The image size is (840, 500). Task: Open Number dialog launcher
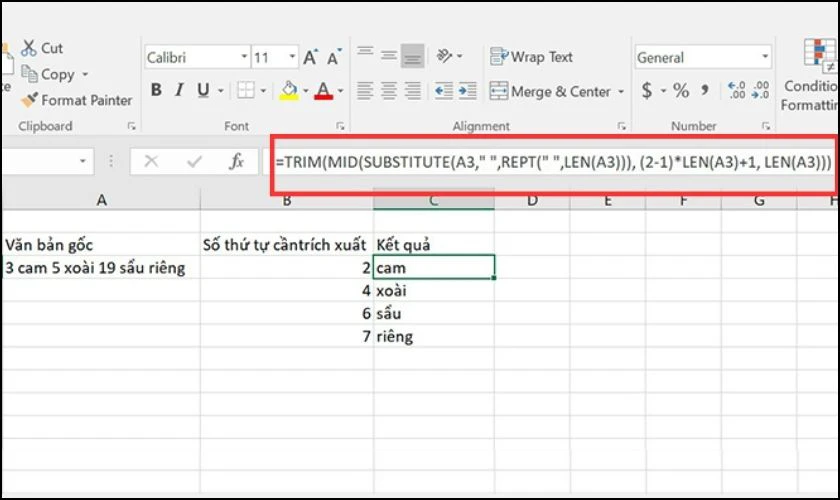pyautogui.click(x=766, y=126)
